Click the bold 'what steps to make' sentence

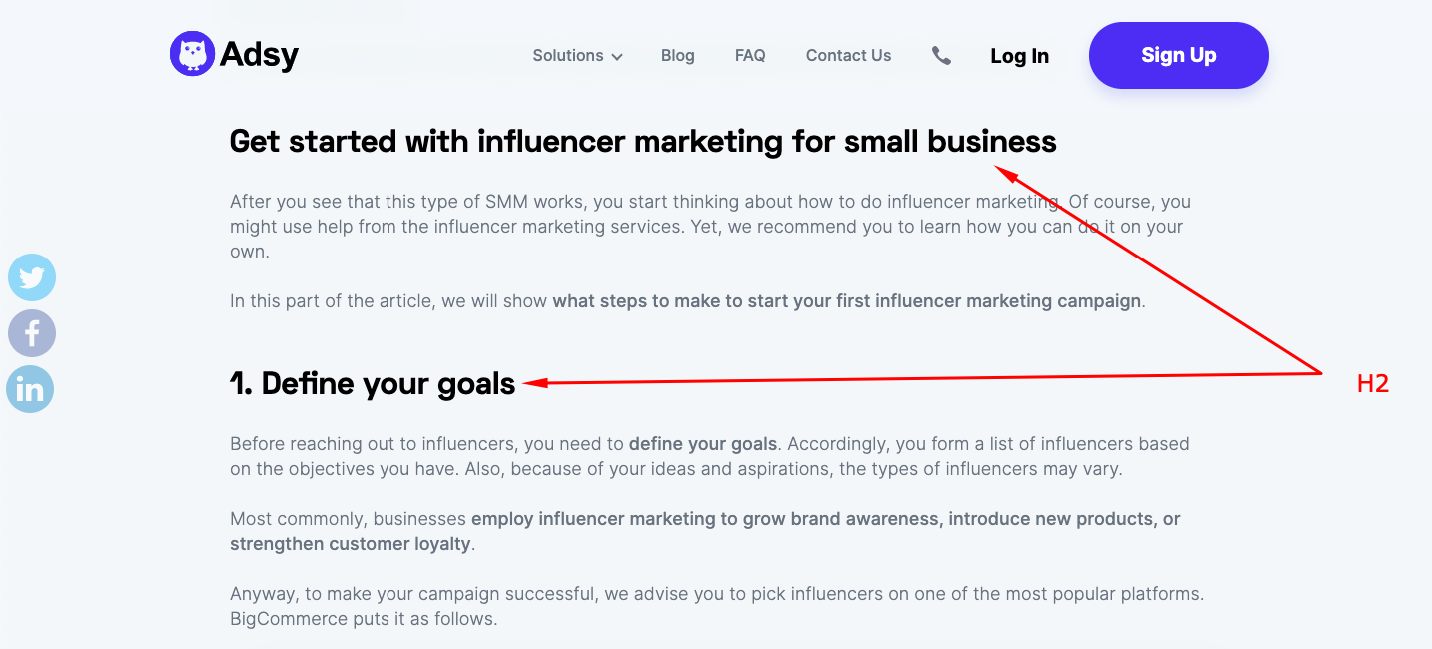coord(846,301)
